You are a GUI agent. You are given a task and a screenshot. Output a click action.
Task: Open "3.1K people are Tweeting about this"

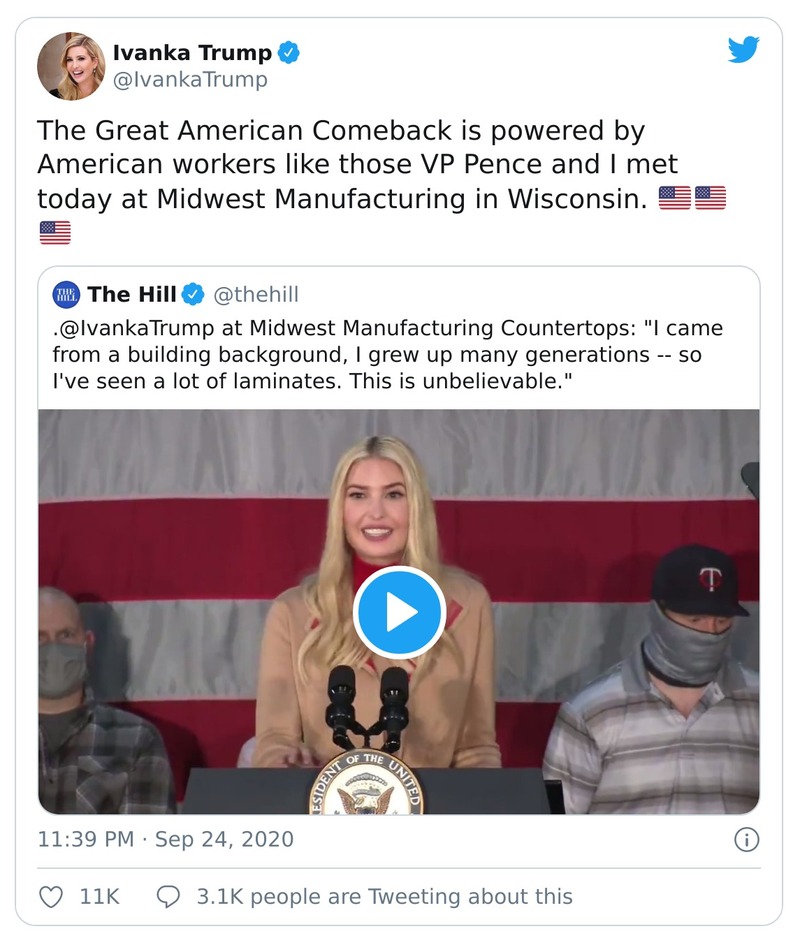pyautogui.click(x=384, y=896)
